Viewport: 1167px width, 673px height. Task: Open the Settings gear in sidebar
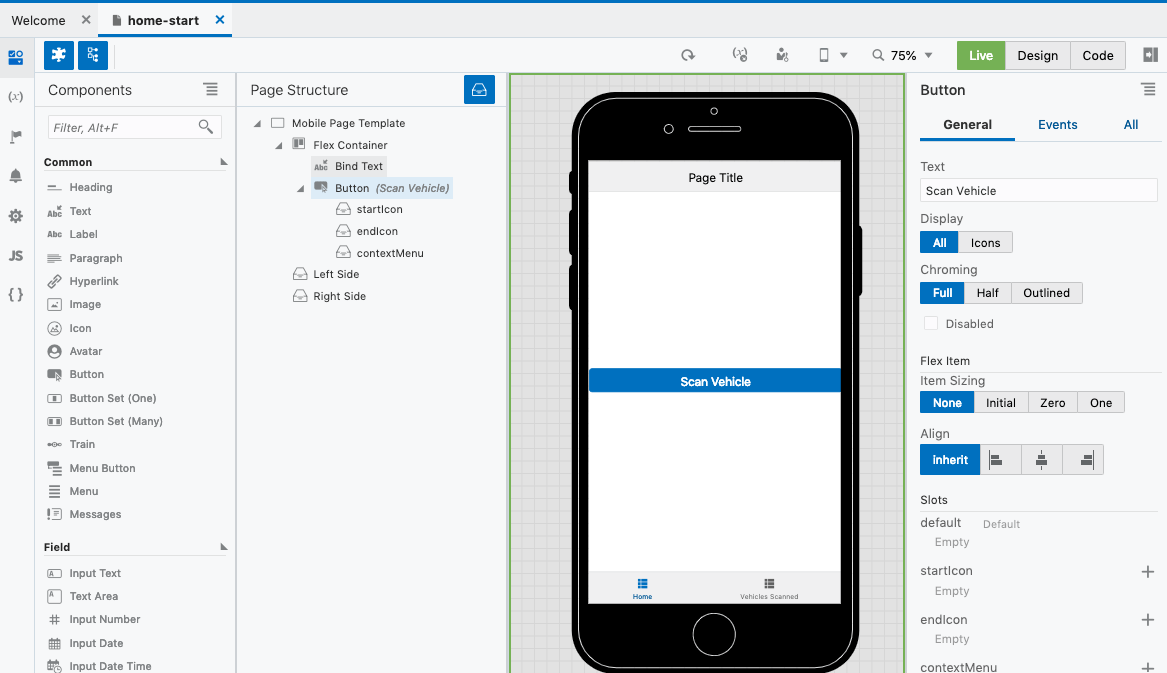16,216
